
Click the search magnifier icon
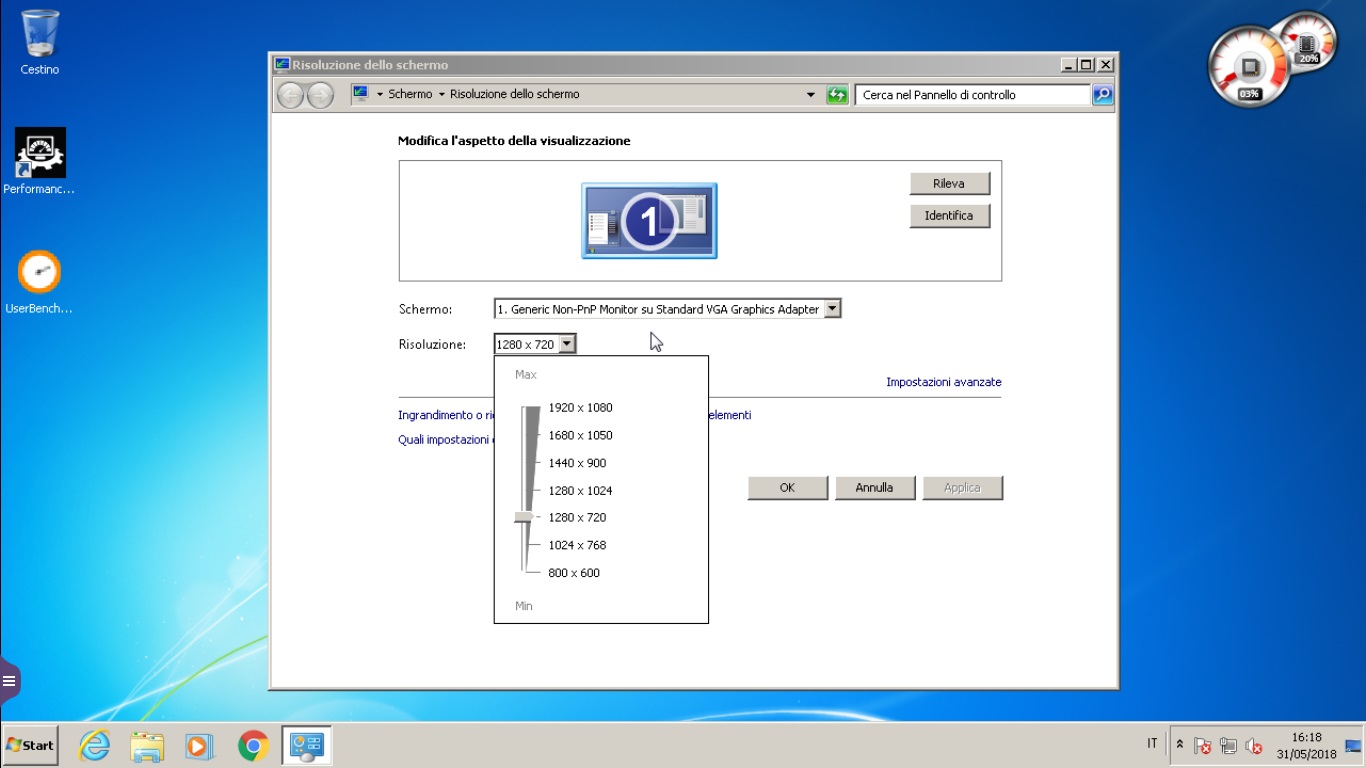(1102, 95)
